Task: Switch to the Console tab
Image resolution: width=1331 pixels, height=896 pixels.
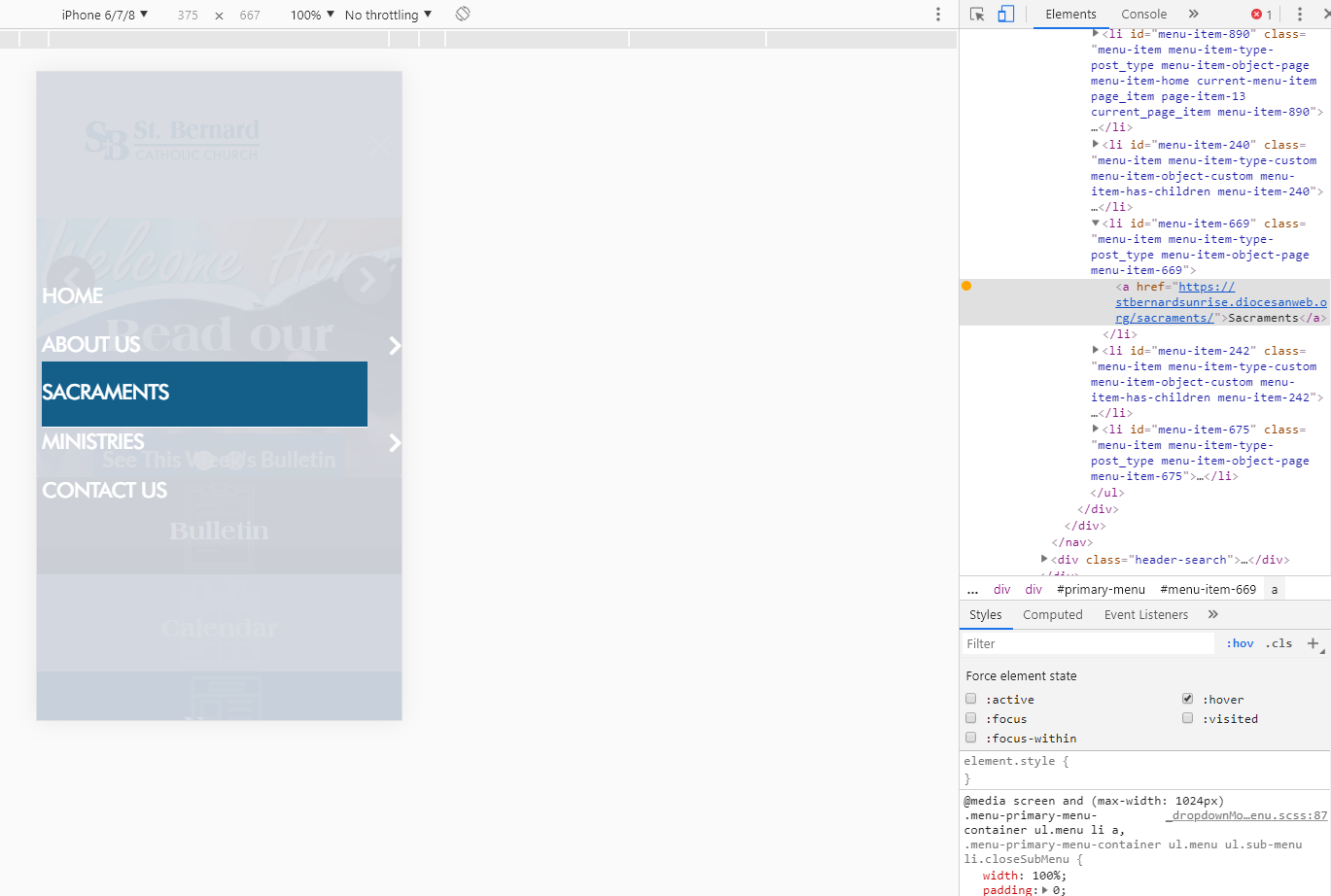Action: click(1143, 15)
